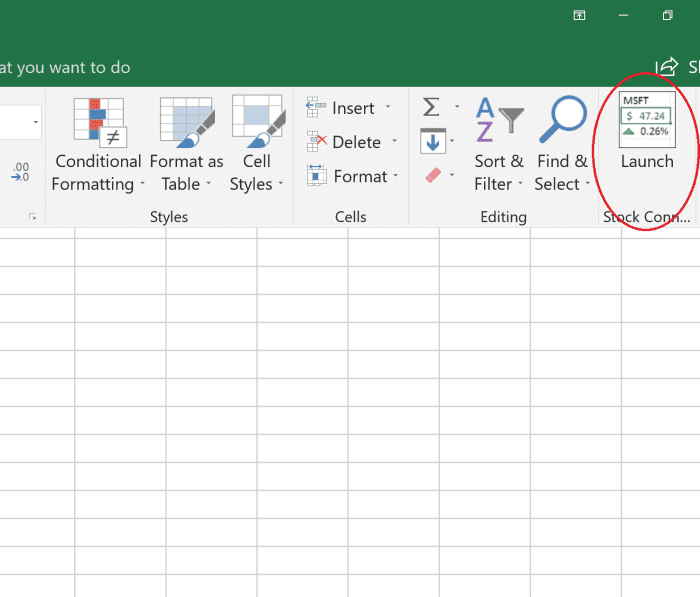Click the Decrease Decimal icon

tap(21, 172)
